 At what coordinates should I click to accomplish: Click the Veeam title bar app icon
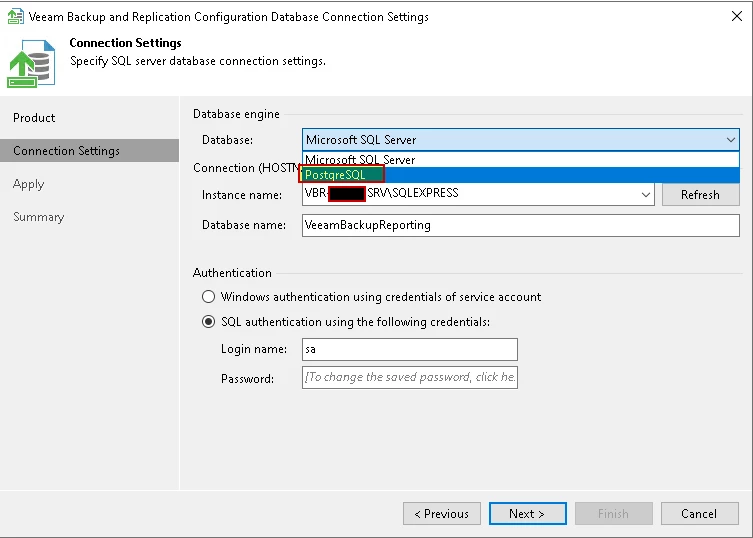click(x=15, y=16)
